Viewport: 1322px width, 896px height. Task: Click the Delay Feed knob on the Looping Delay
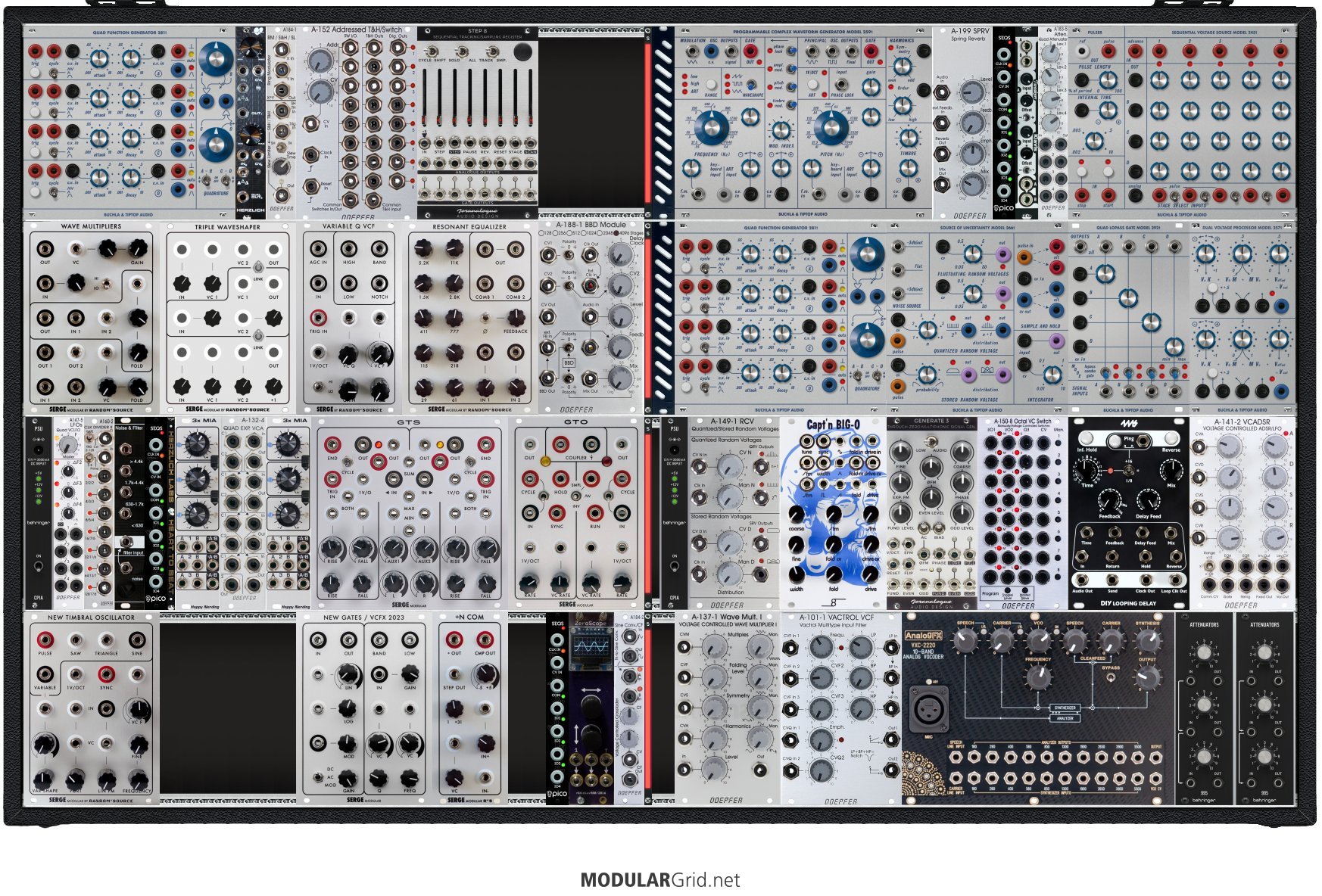1148,501
